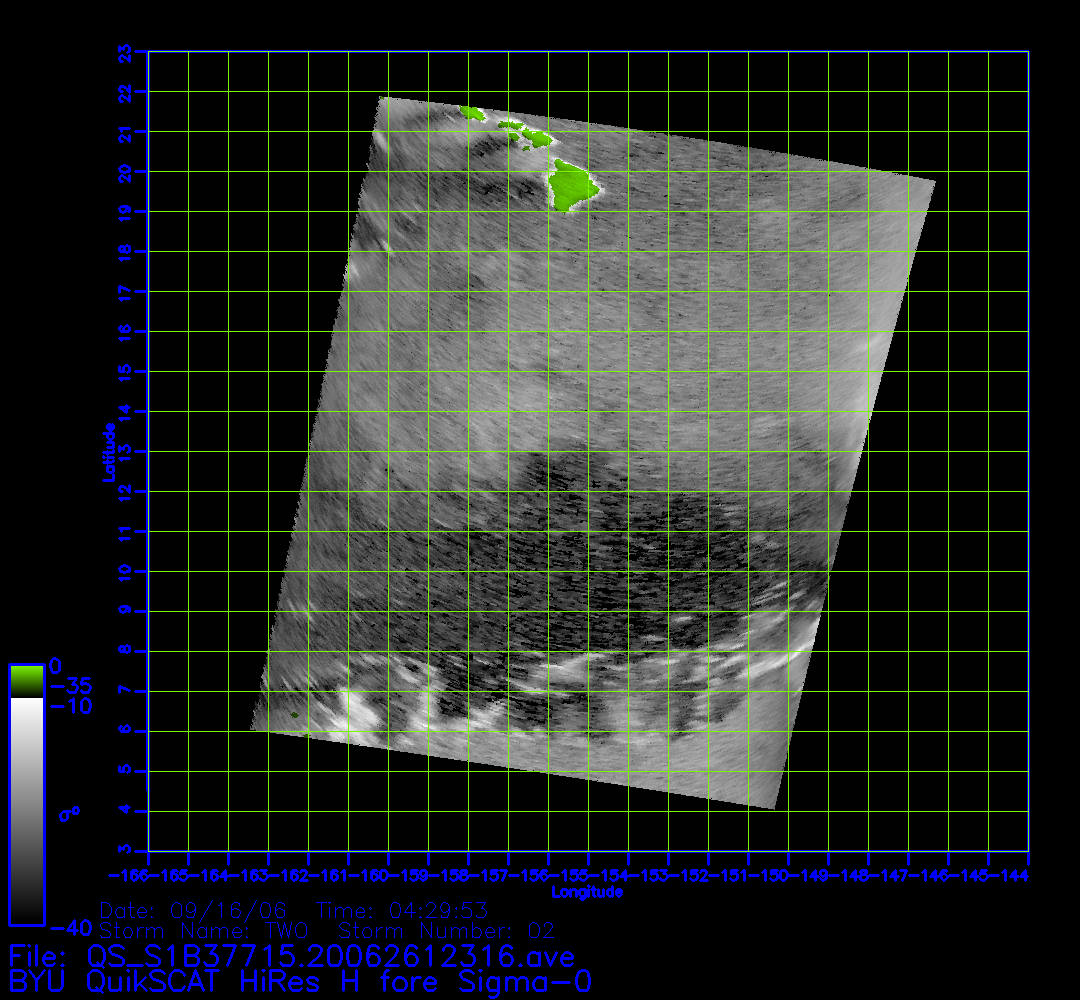Click the Big Island of Hawaii
The height and width of the screenshot is (1000, 1080).
(x=572, y=184)
